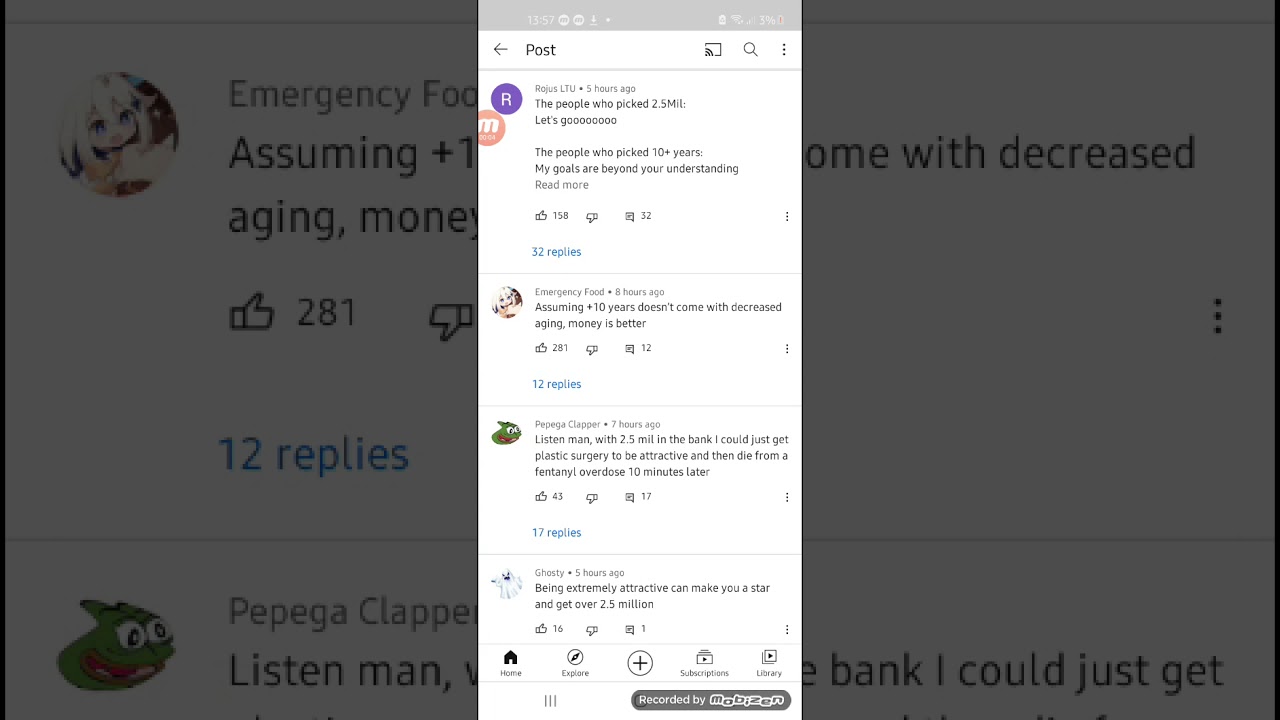Screen dimensions: 1280x720
Task: Like the Pepega Clapper comment
Action: tap(541, 497)
